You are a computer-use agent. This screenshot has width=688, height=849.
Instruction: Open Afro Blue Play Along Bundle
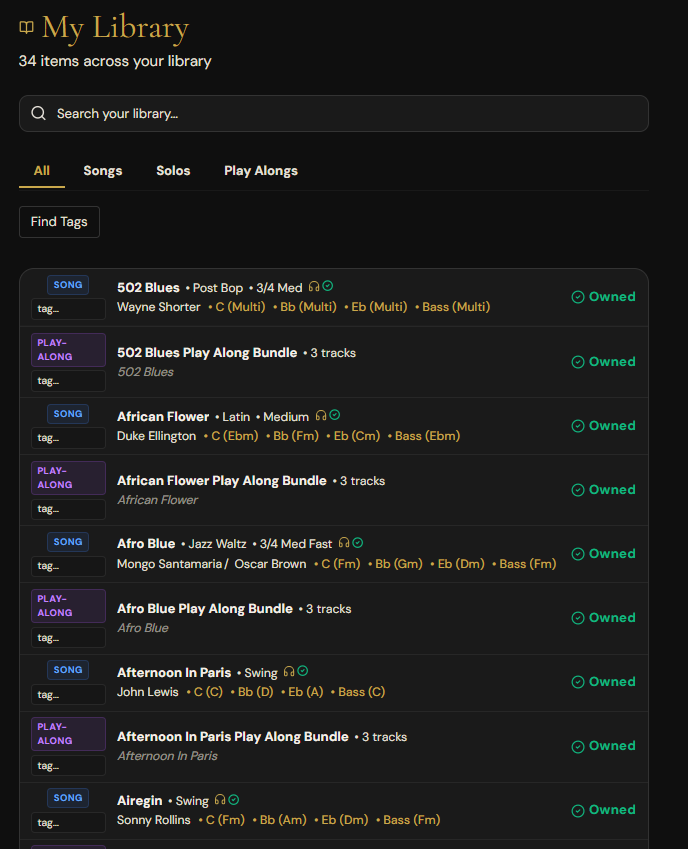click(x=205, y=609)
